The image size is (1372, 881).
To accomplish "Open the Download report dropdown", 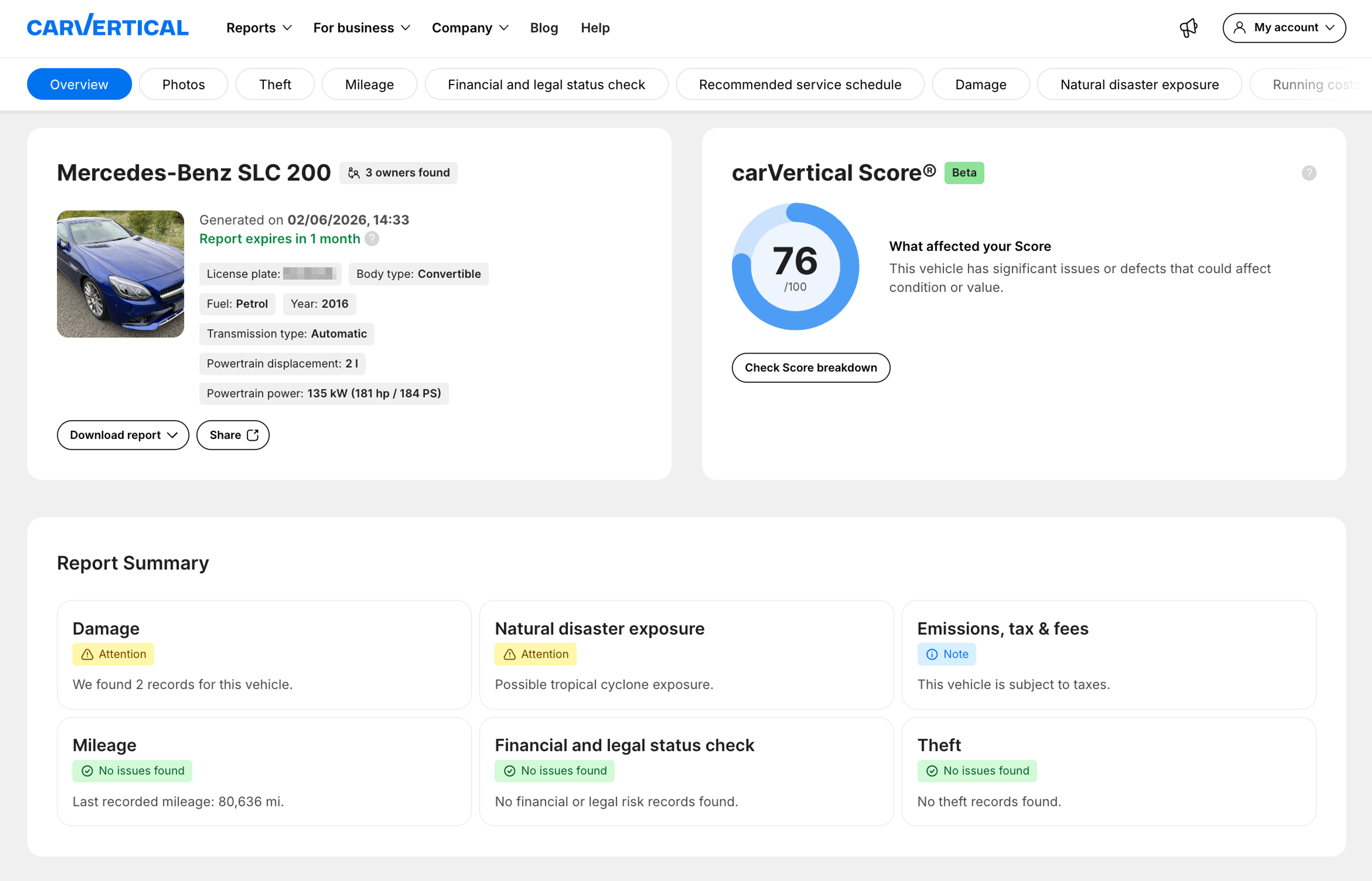I will [x=123, y=435].
